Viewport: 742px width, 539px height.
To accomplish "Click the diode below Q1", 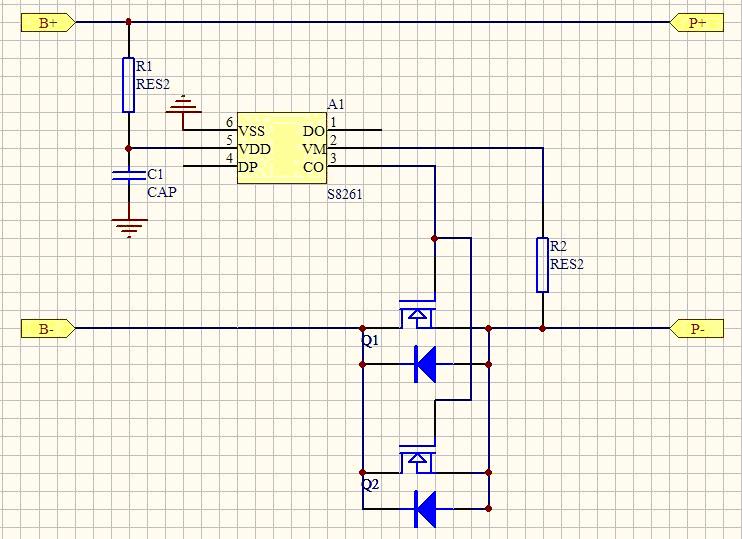I will [x=425, y=365].
